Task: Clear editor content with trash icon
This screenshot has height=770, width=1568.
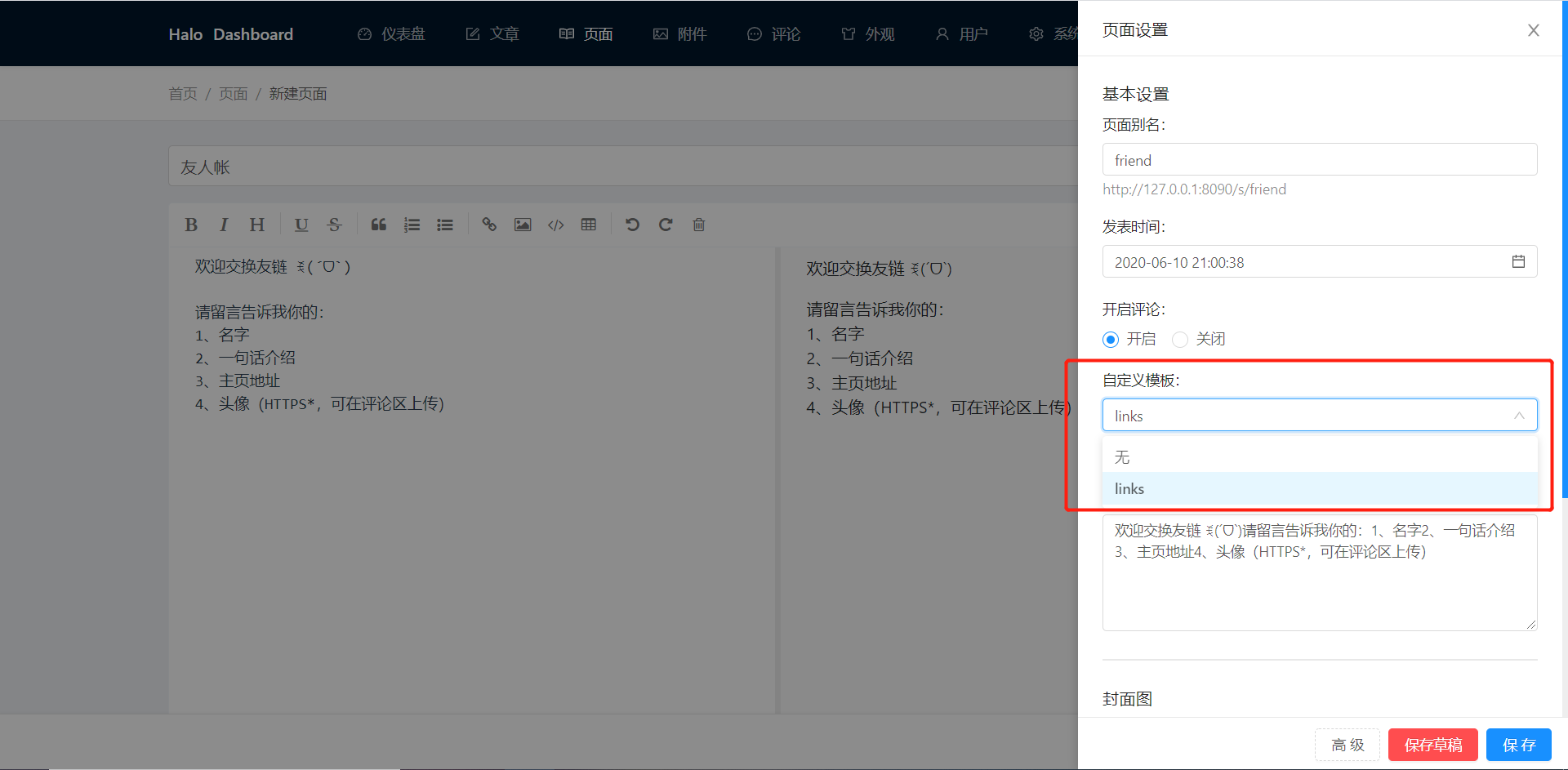Action: click(699, 225)
